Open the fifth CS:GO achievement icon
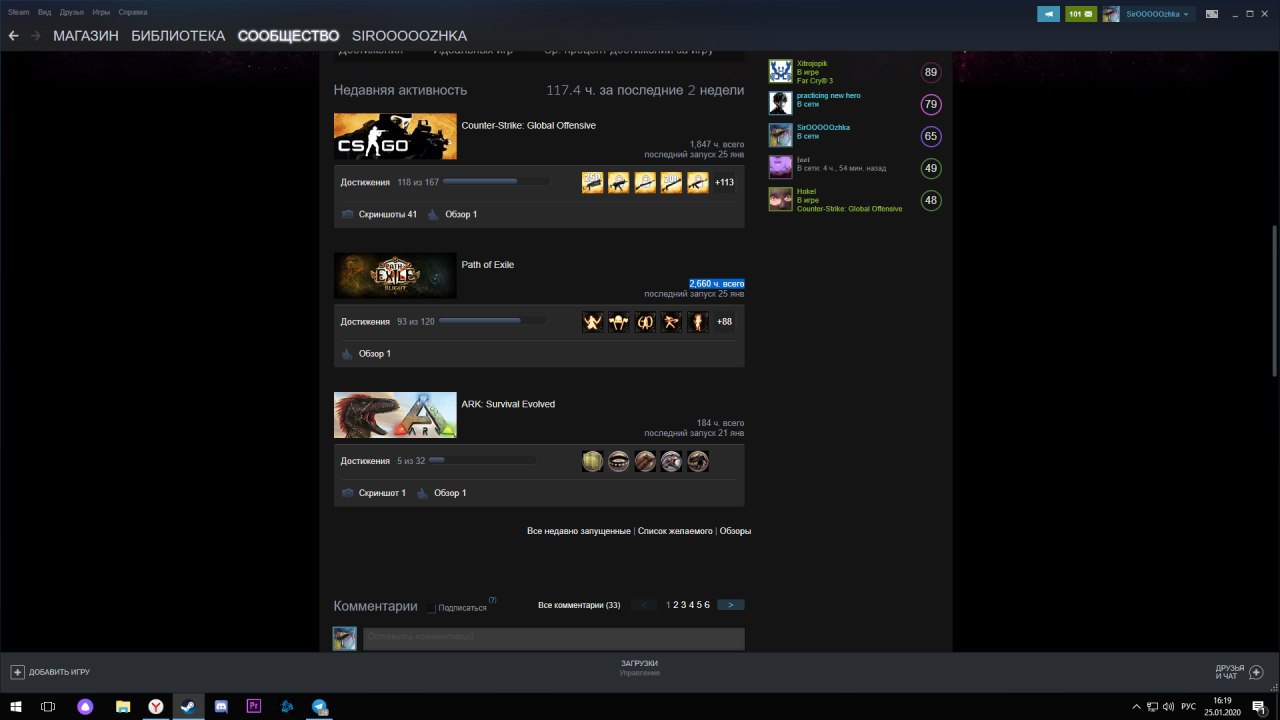Viewport: 1280px width, 720px height. point(698,182)
